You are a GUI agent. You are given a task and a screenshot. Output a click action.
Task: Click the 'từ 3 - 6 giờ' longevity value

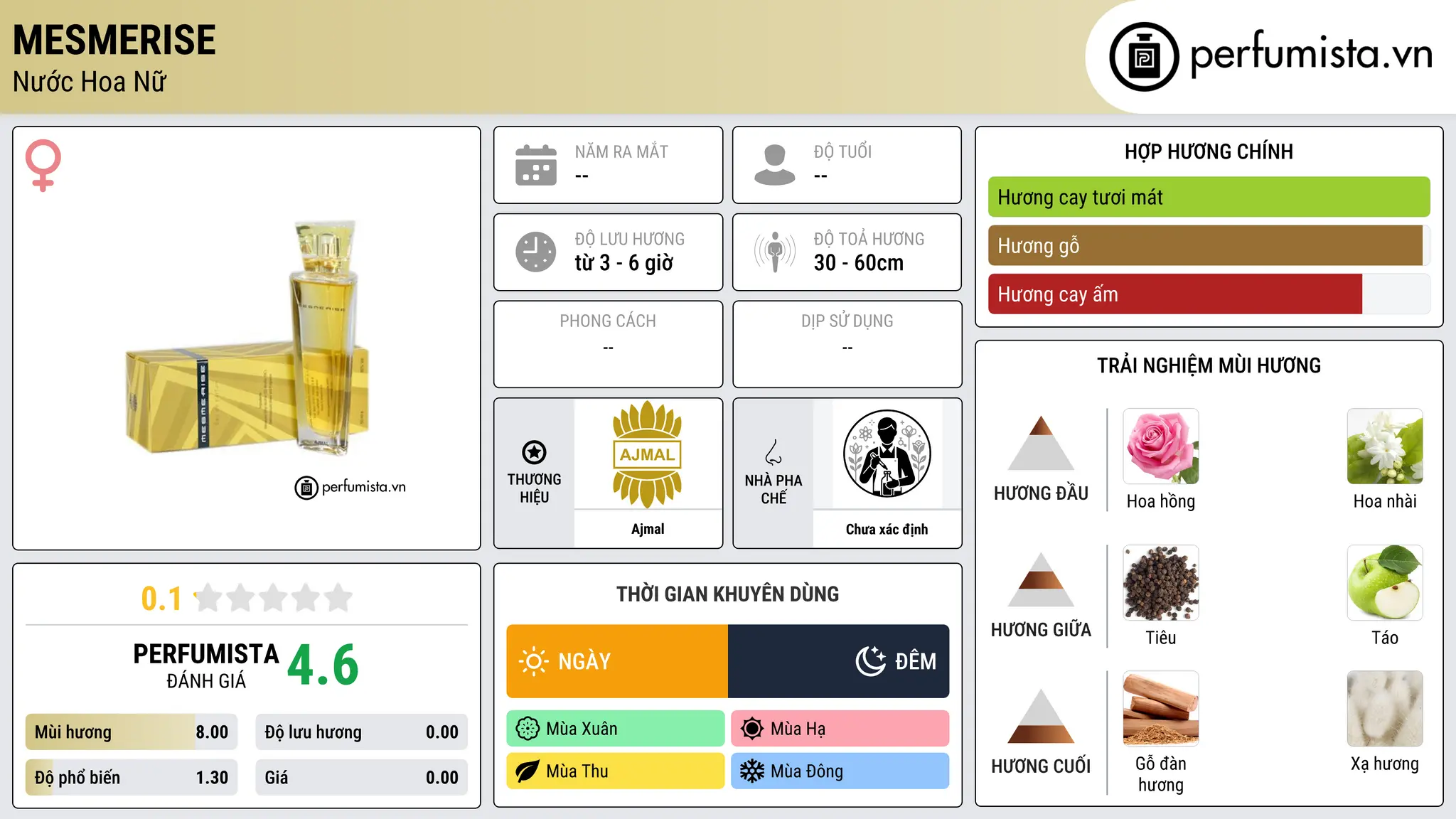(x=624, y=263)
